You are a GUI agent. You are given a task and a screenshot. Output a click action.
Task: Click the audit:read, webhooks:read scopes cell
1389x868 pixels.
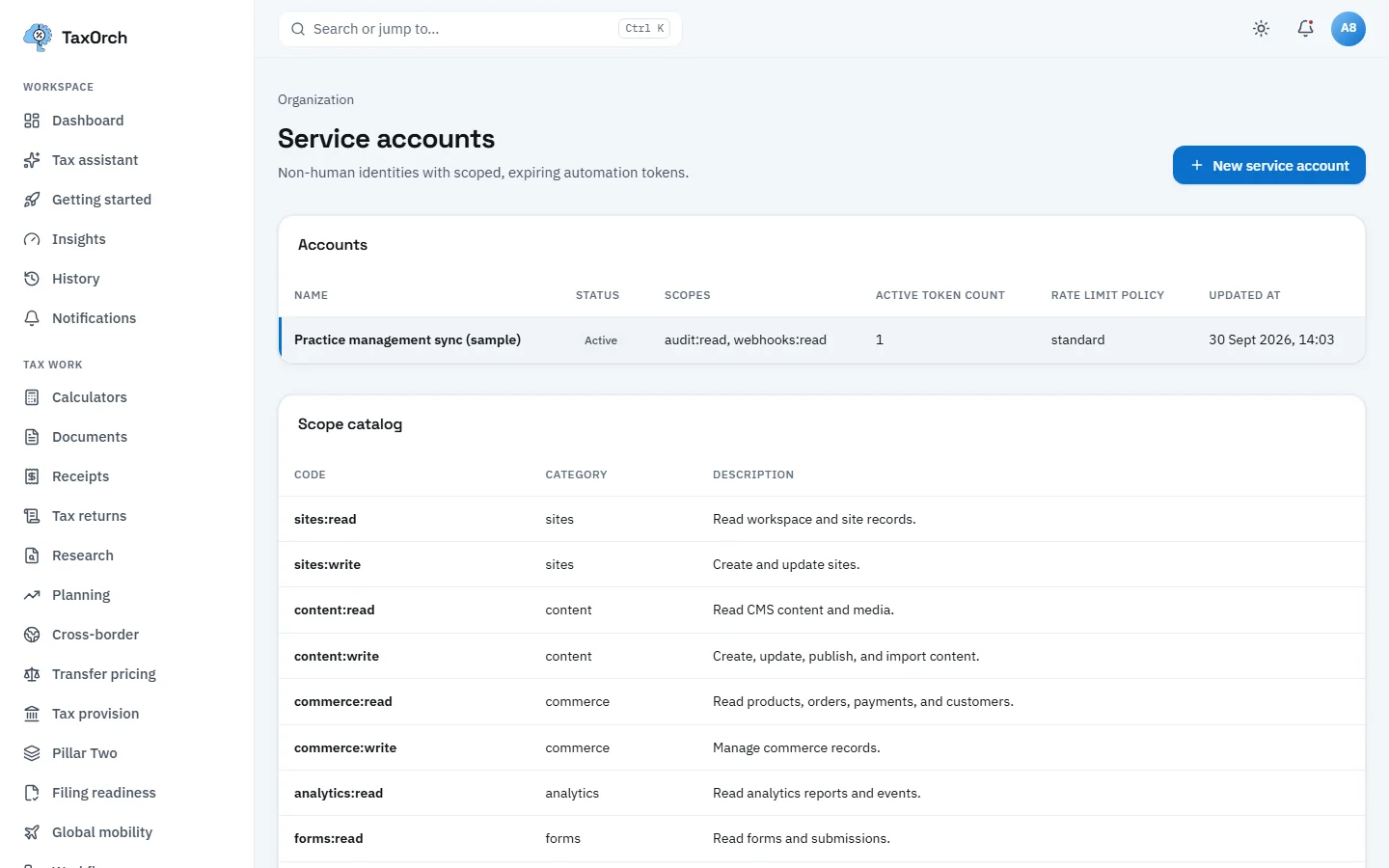(x=746, y=339)
